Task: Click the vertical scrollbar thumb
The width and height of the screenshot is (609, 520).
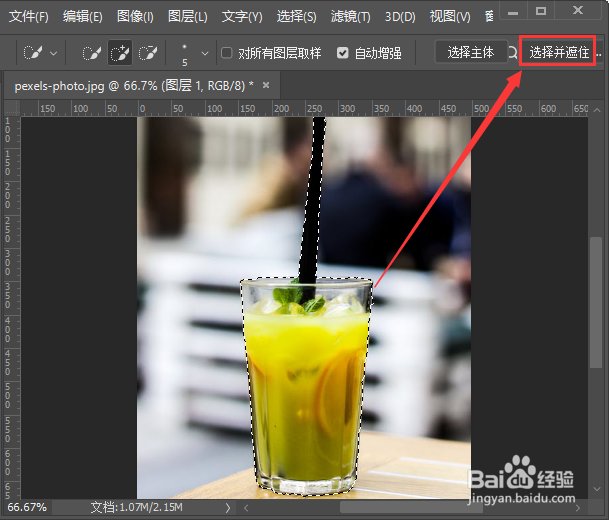Action: 596,302
